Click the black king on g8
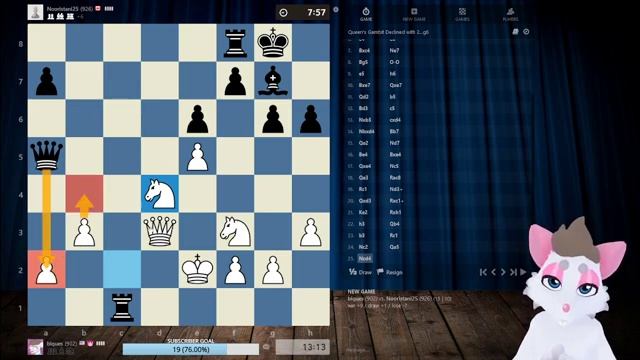This screenshot has height=360, width=640. (273, 43)
